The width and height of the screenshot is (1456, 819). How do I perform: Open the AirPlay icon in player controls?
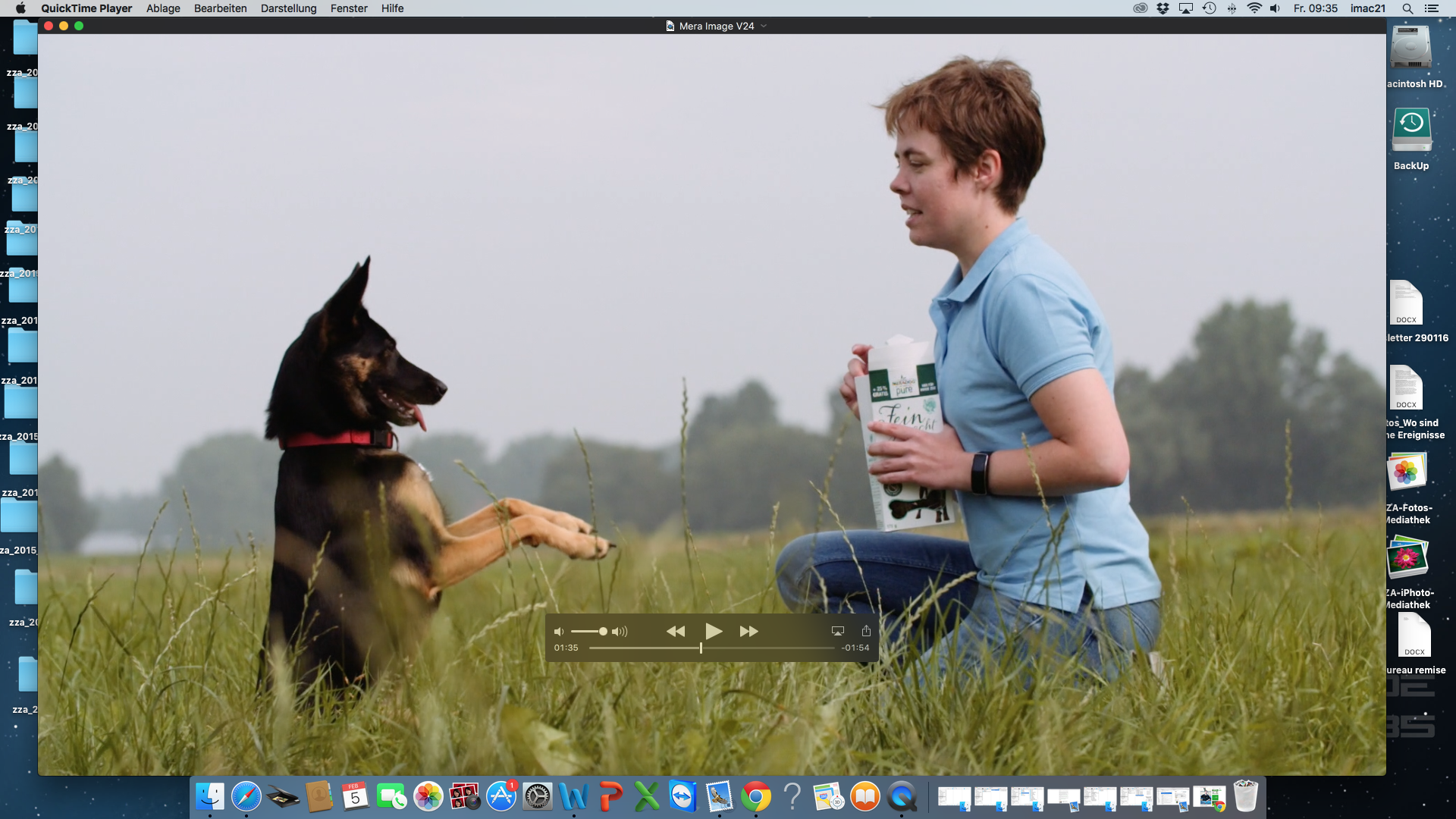tap(838, 631)
